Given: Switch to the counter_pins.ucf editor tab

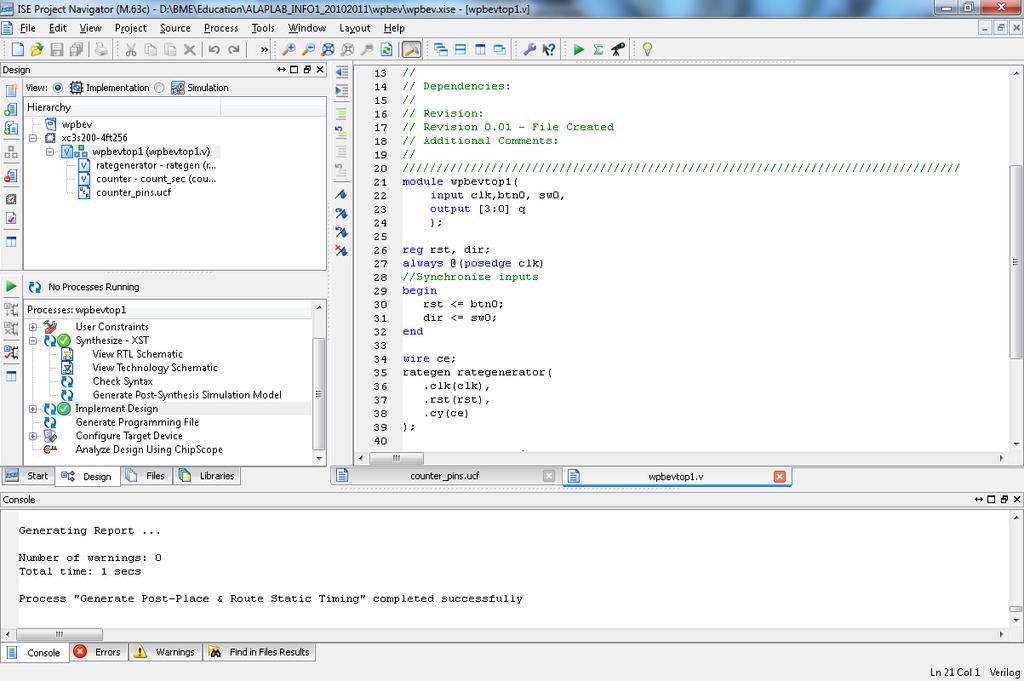Looking at the screenshot, I should coord(445,476).
